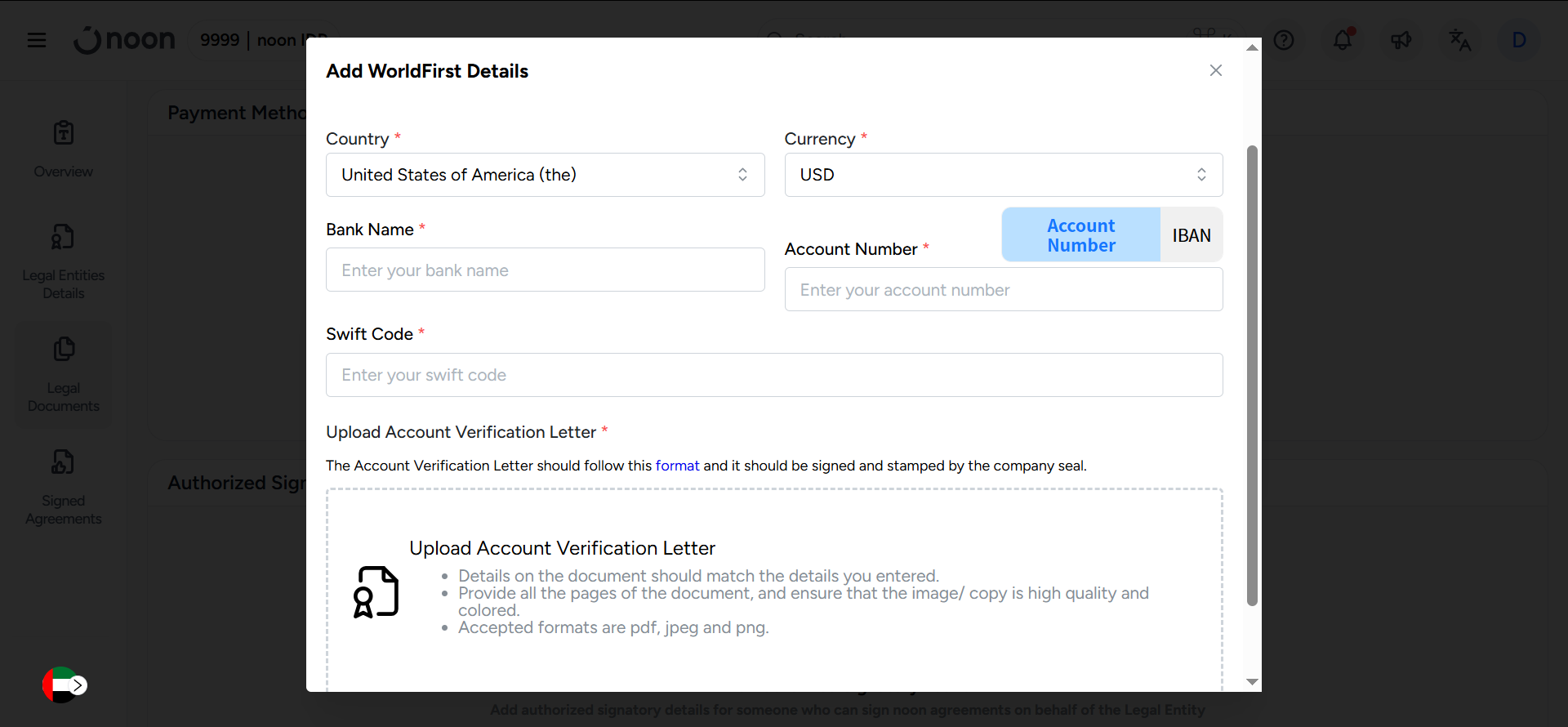Click the dialog's vertical scrollbar thumb
The width and height of the screenshot is (1568, 727).
point(1252,376)
